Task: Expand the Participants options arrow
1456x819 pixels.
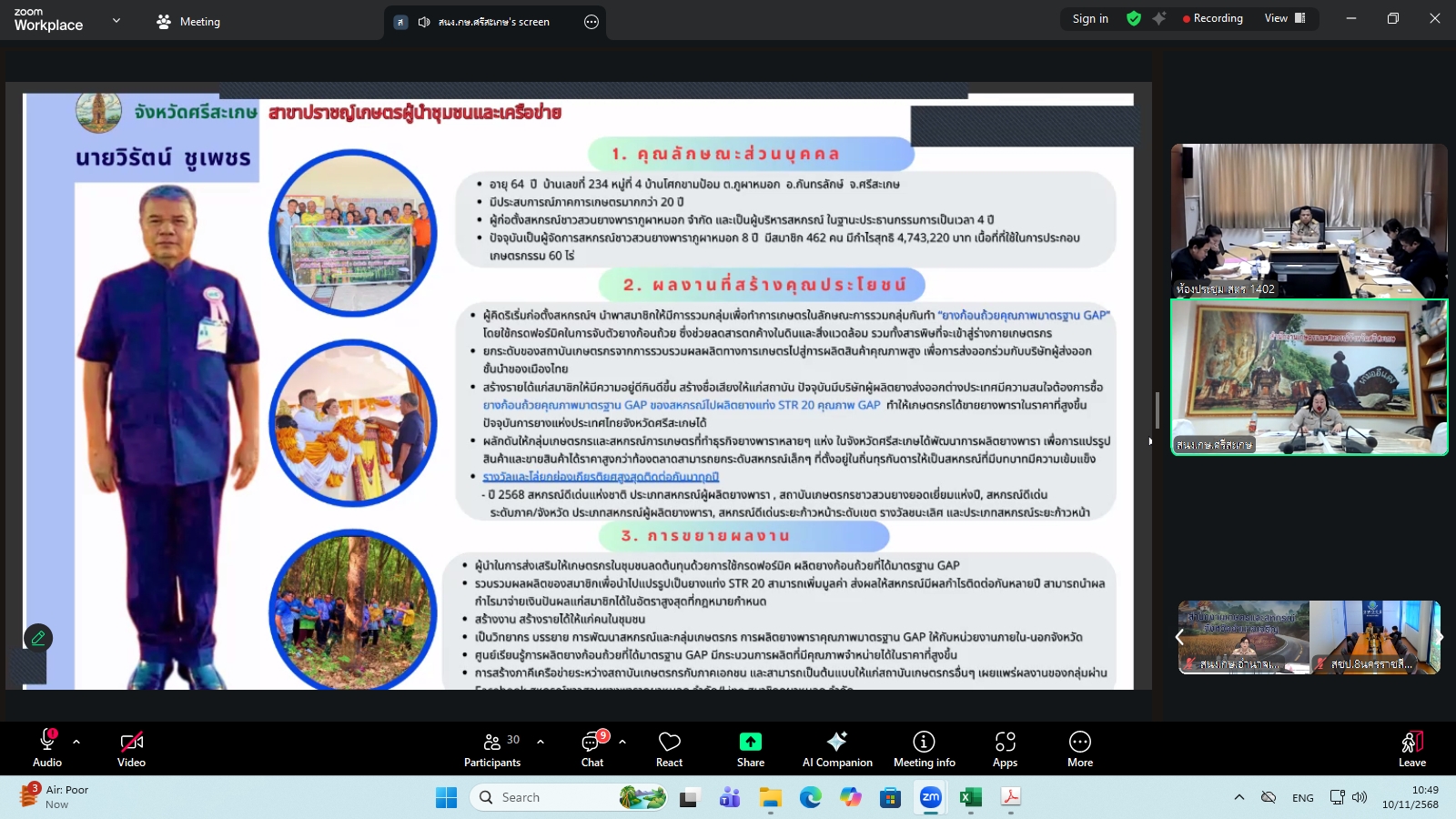Action: click(x=541, y=742)
